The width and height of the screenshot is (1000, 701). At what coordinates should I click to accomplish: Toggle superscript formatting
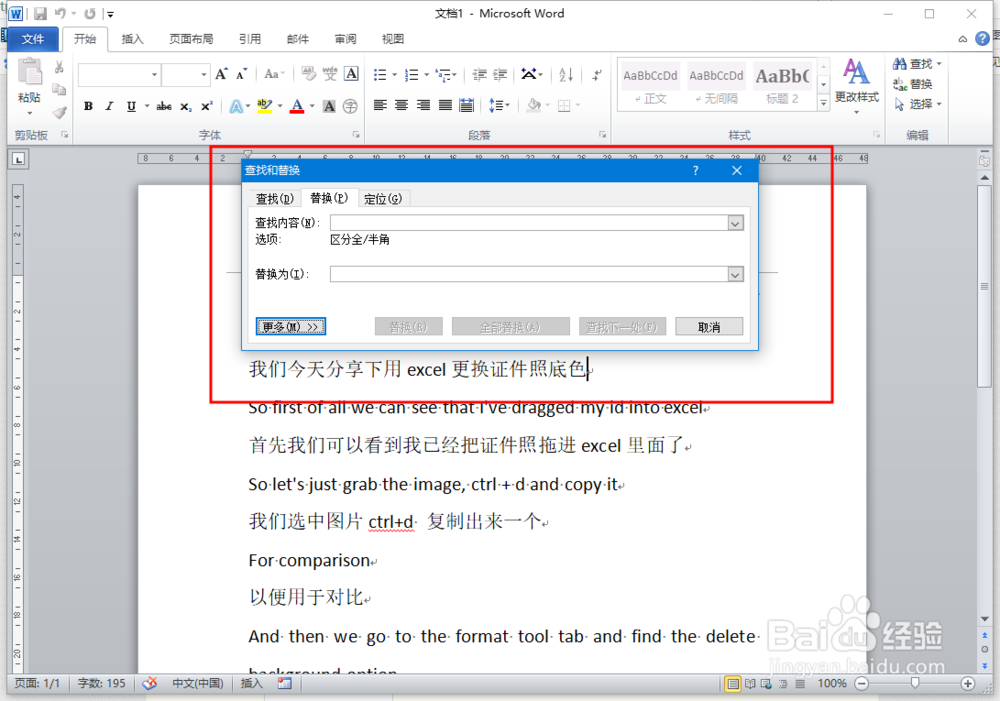click(207, 106)
